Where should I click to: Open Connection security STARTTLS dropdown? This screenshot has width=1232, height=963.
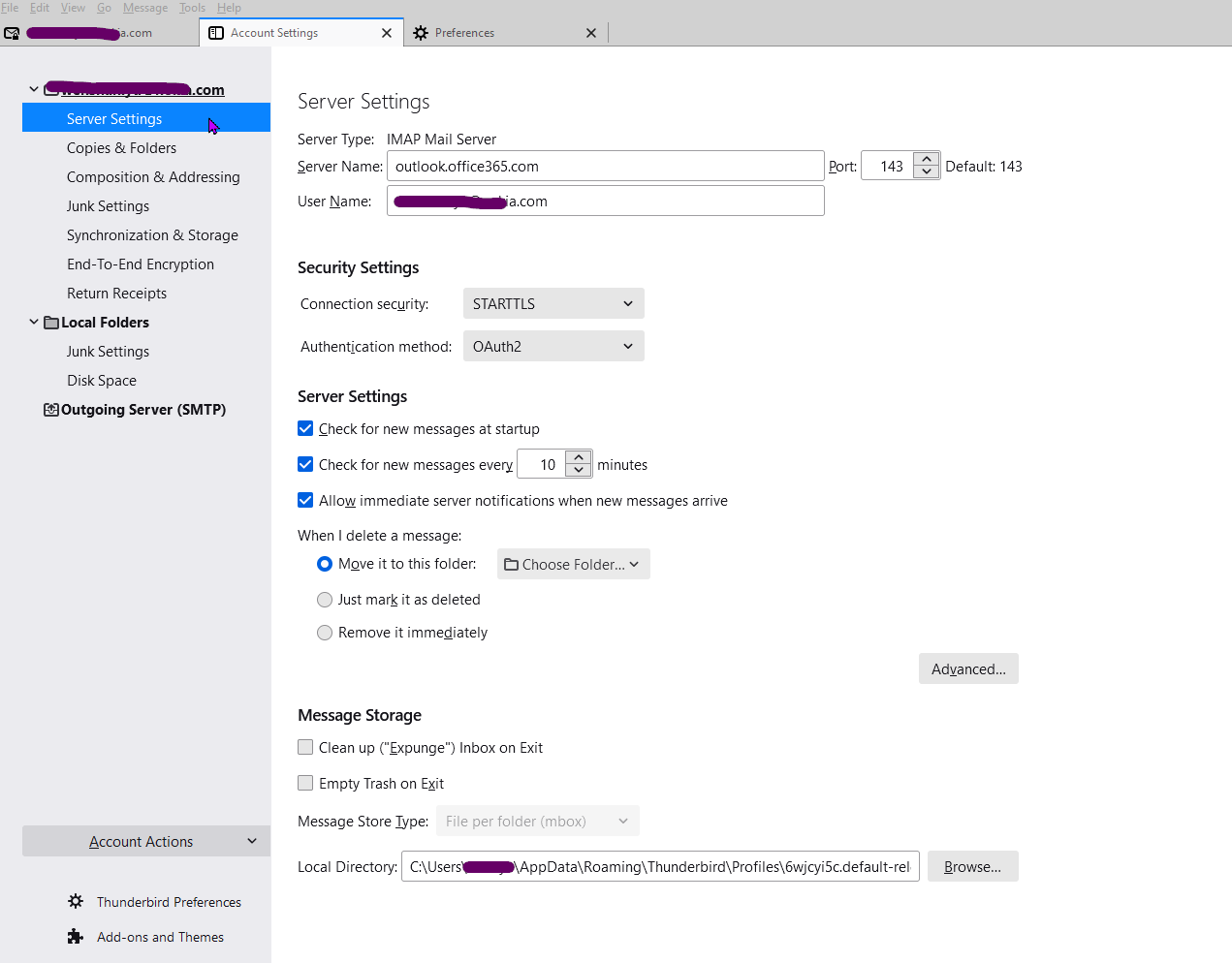(x=553, y=303)
